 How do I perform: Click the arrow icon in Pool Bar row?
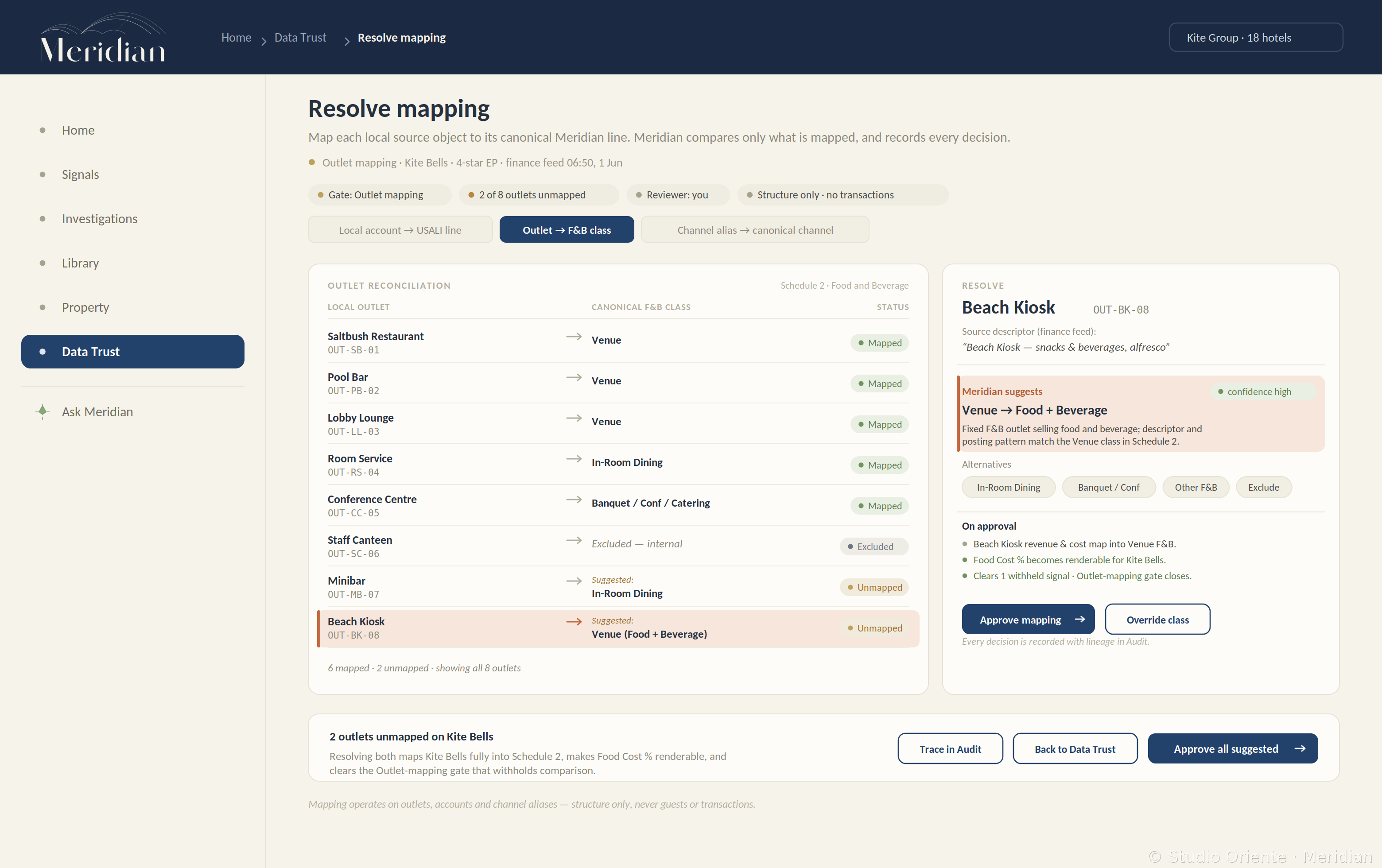point(574,377)
